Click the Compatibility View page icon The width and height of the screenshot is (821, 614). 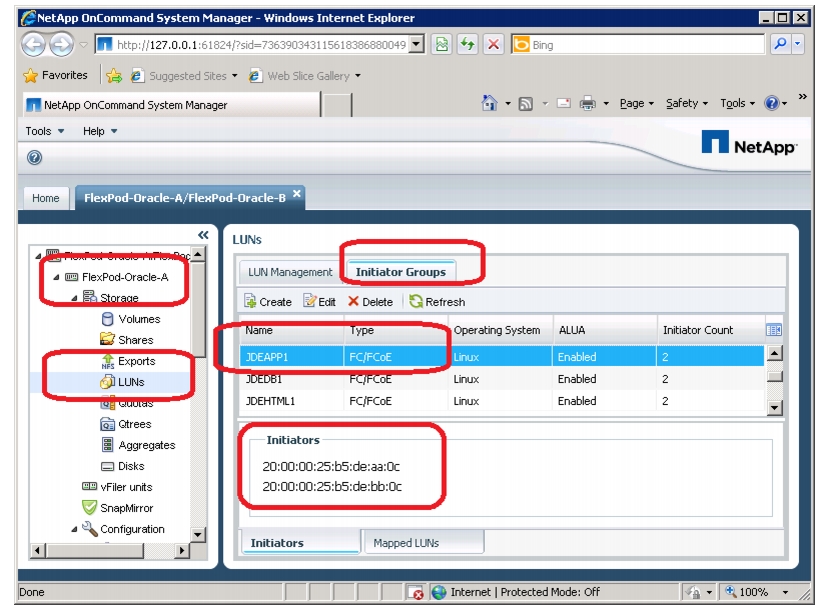click(442, 44)
